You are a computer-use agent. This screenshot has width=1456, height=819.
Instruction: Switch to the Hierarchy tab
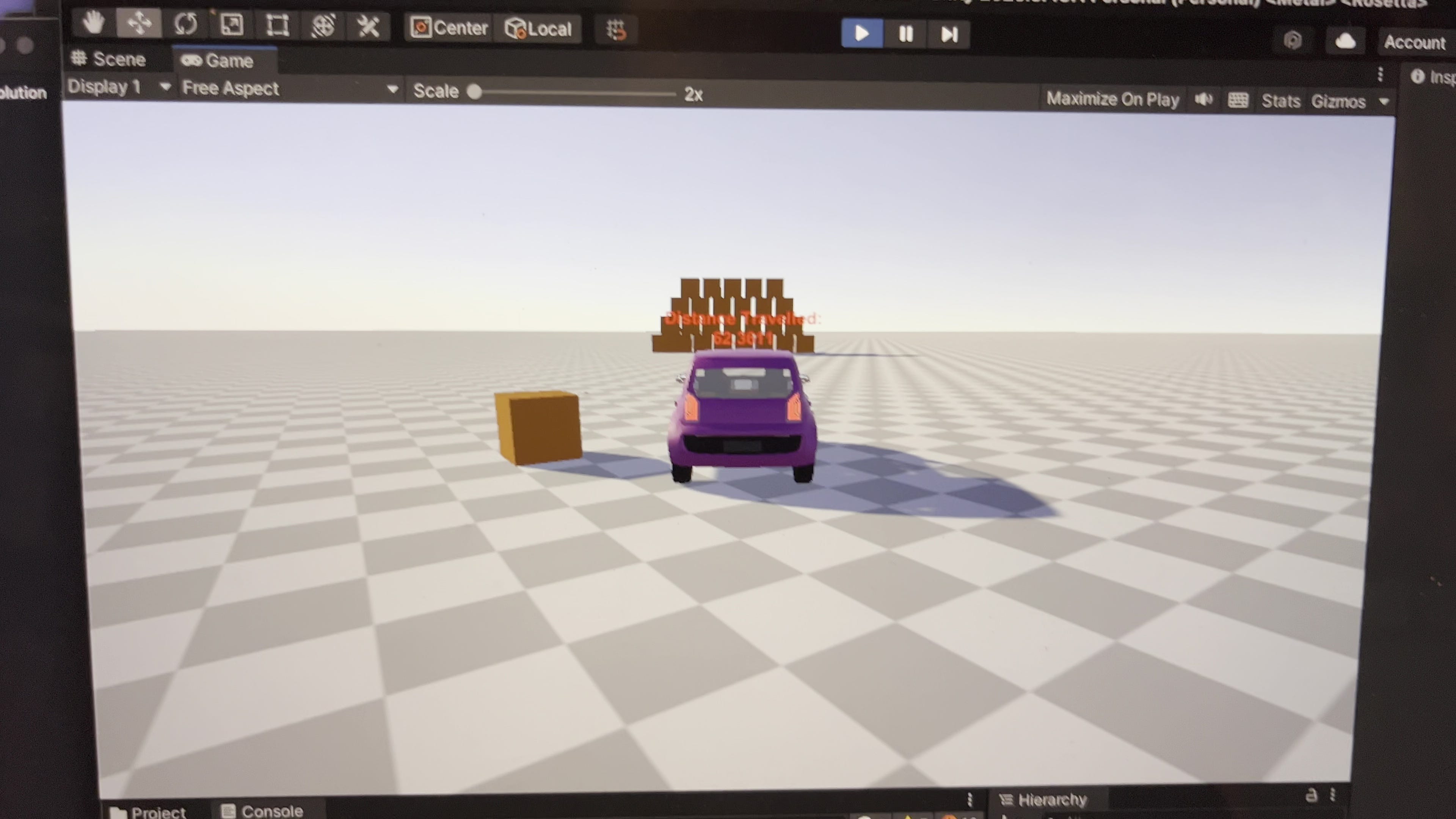click(x=1044, y=800)
